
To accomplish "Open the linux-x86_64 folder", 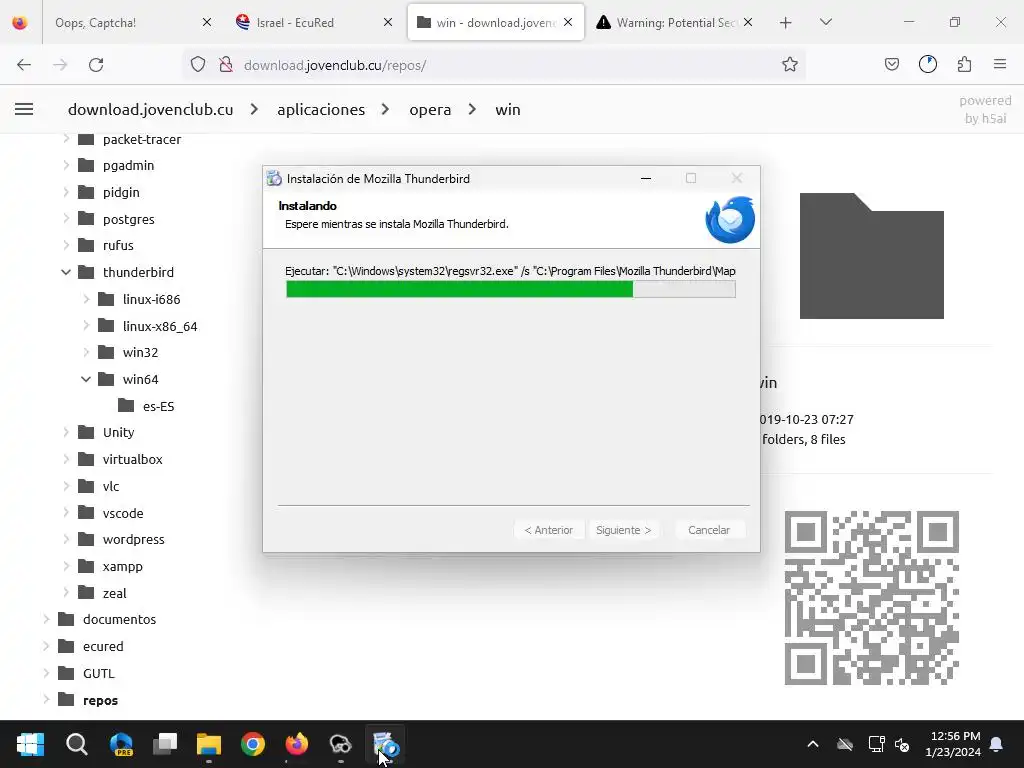I will pyautogui.click(x=159, y=326).
